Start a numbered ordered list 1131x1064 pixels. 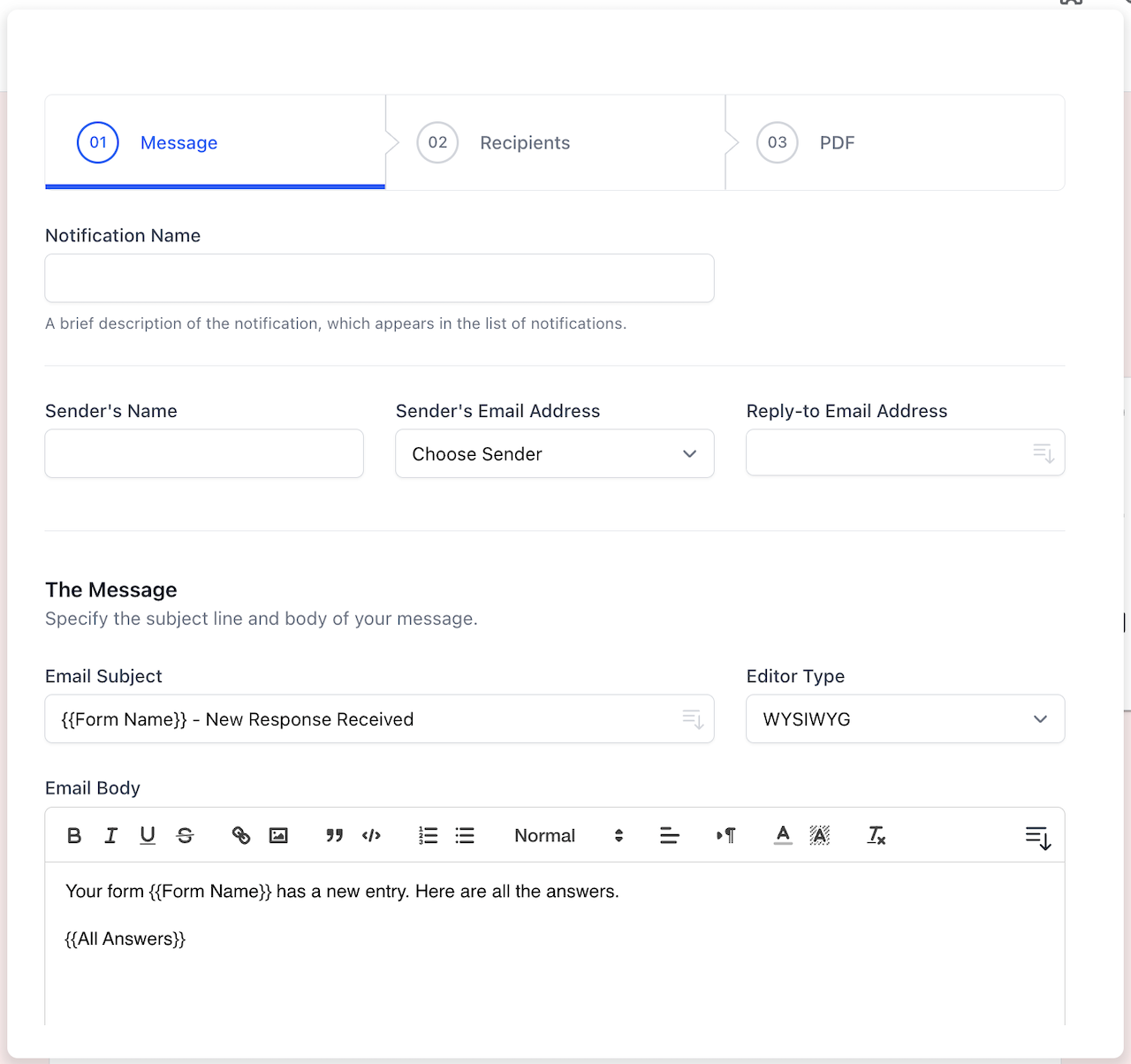(x=428, y=835)
